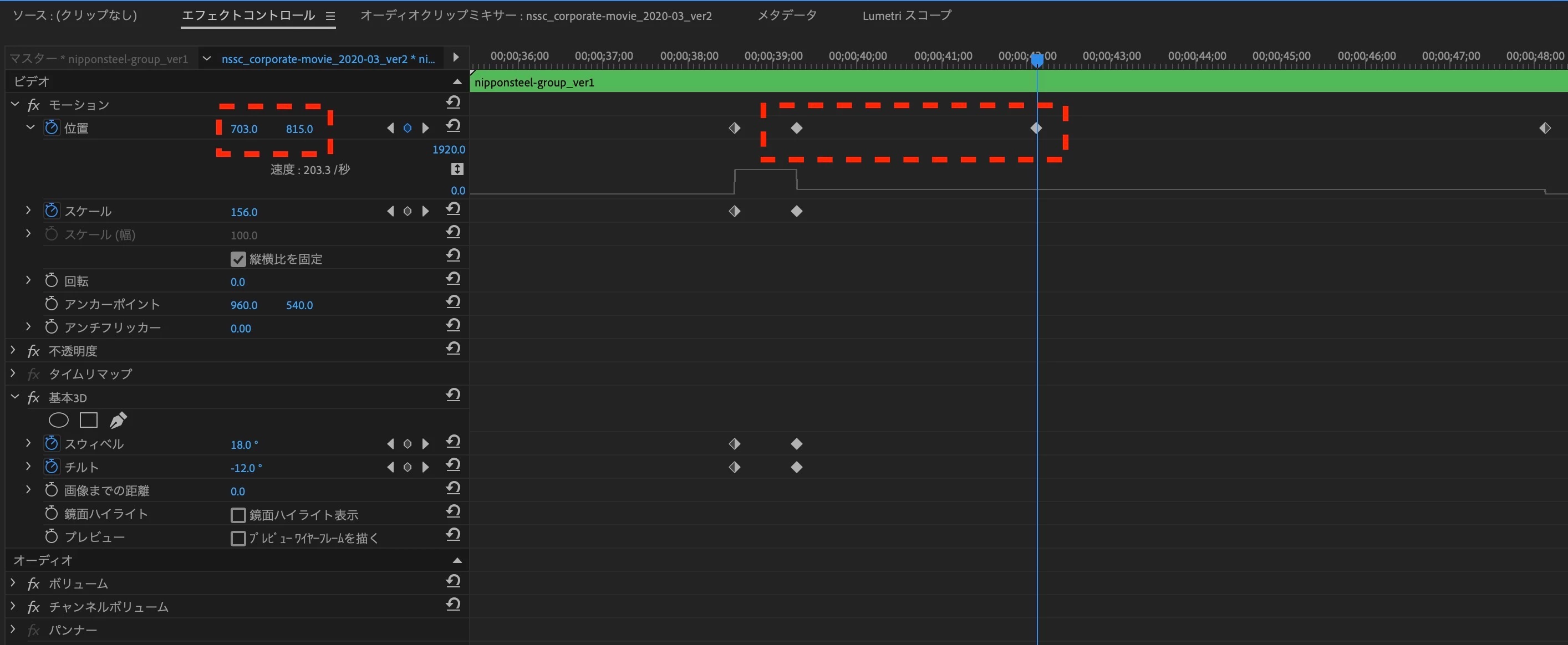Click the アンカーポイント X value 960.0
This screenshot has width=1568, height=645.
pos(243,305)
